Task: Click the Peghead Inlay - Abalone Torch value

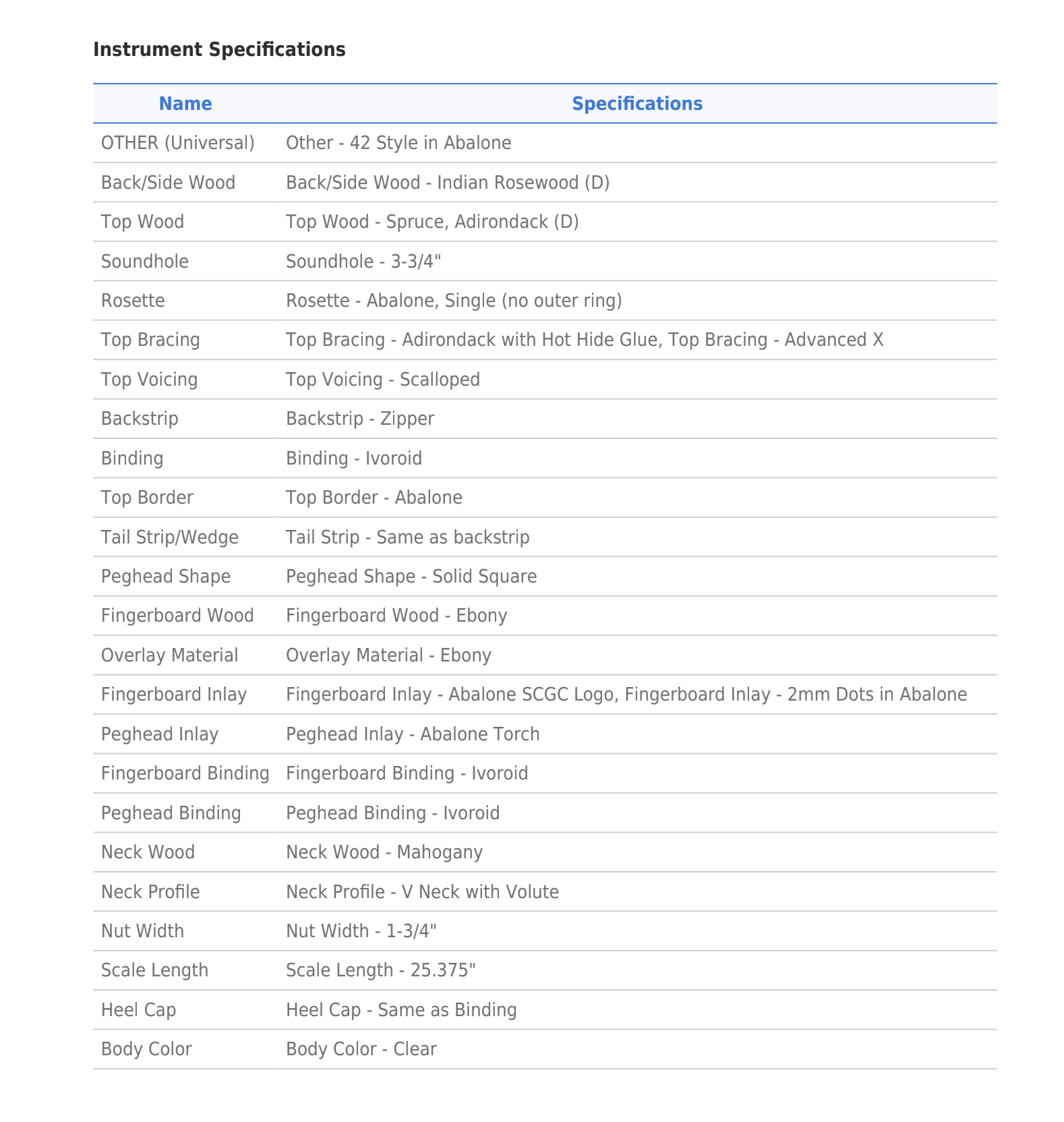Action: pyautogui.click(x=412, y=734)
